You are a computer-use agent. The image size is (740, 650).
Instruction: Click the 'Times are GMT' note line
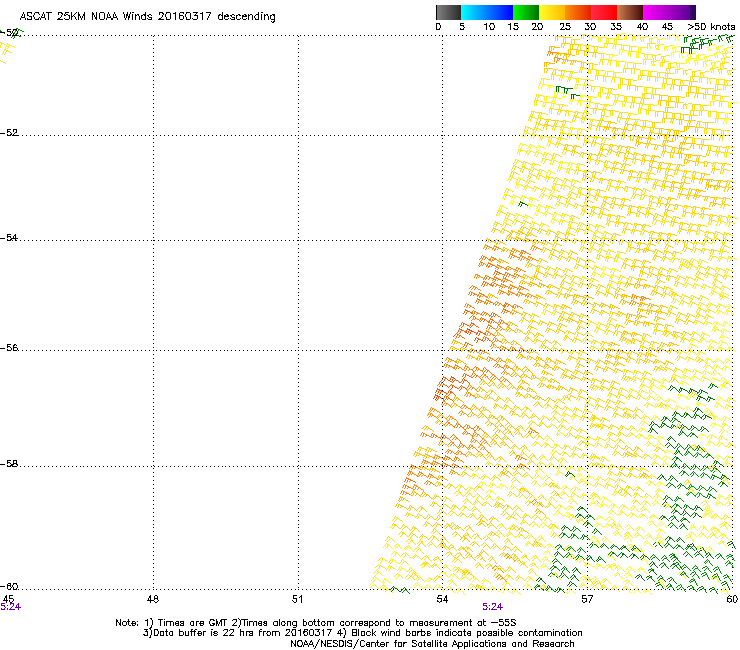[316, 623]
